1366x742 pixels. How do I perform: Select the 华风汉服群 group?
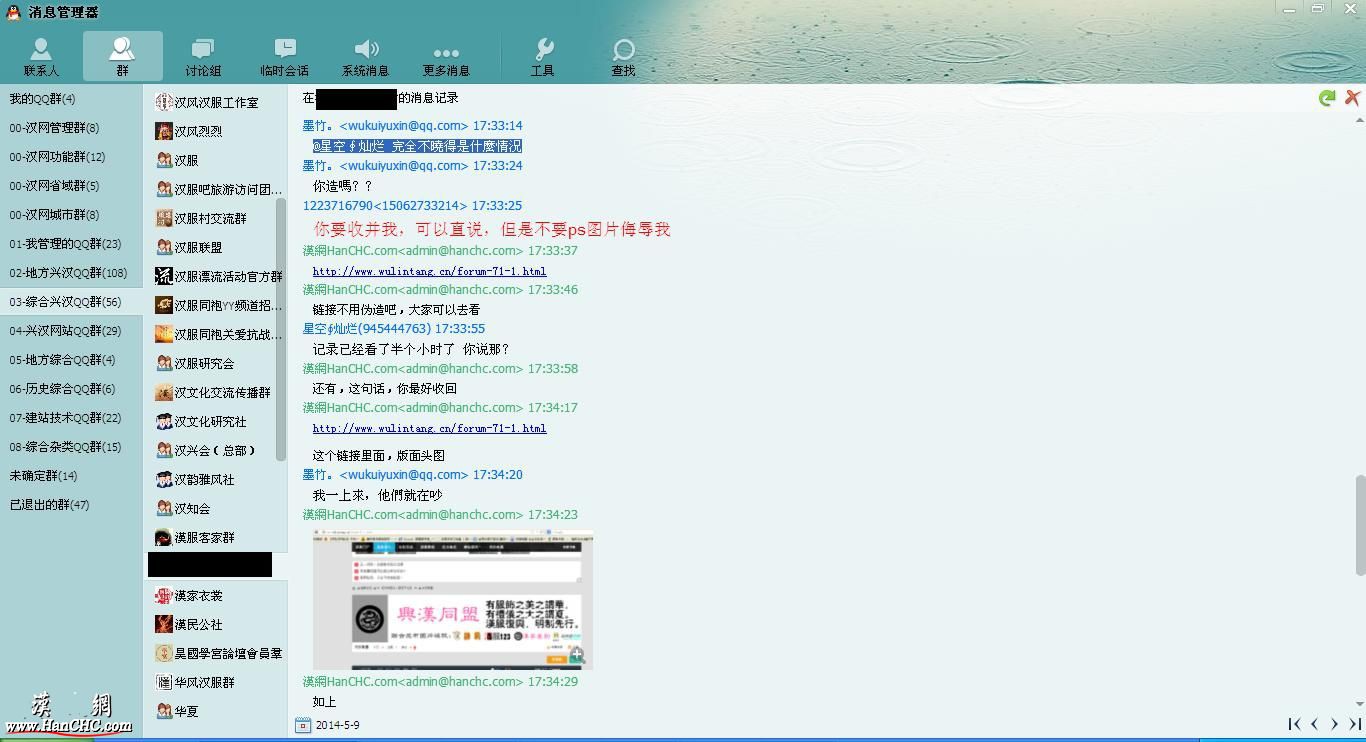[x=204, y=682]
